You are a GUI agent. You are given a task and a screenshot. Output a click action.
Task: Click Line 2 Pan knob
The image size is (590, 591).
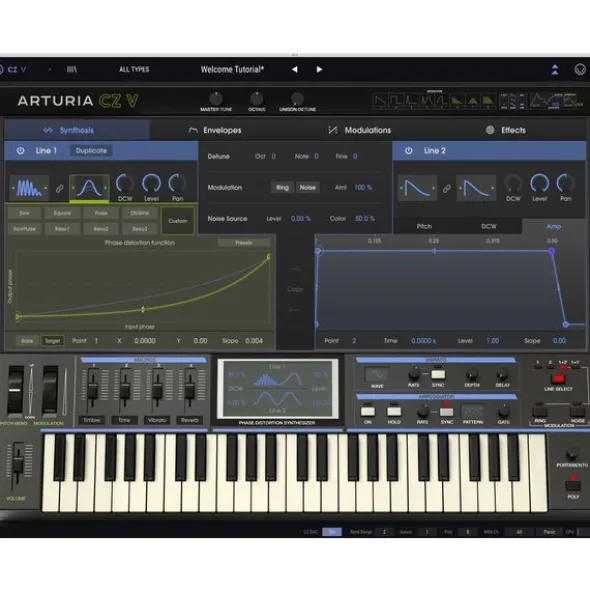tap(565, 184)
